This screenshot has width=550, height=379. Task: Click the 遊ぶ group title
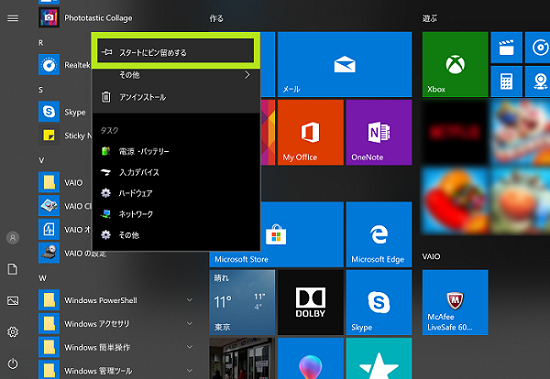pyautogui.click(x=430, y=18)
